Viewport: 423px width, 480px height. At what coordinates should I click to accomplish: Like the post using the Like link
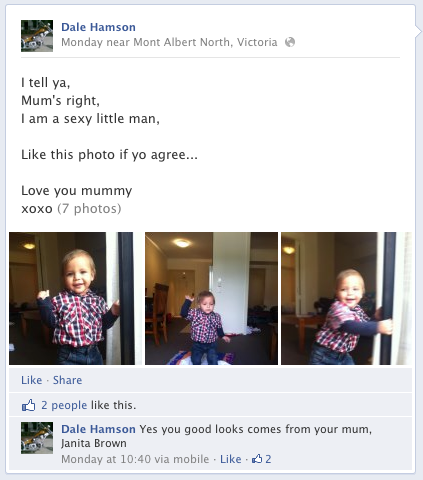pyautogui.click(x=32, y=380)
